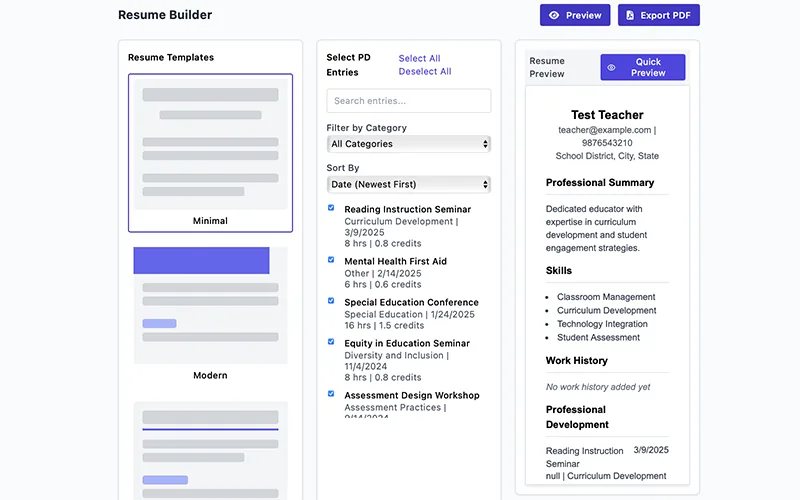Click Technology Integration skill in preview

[602, 324]
